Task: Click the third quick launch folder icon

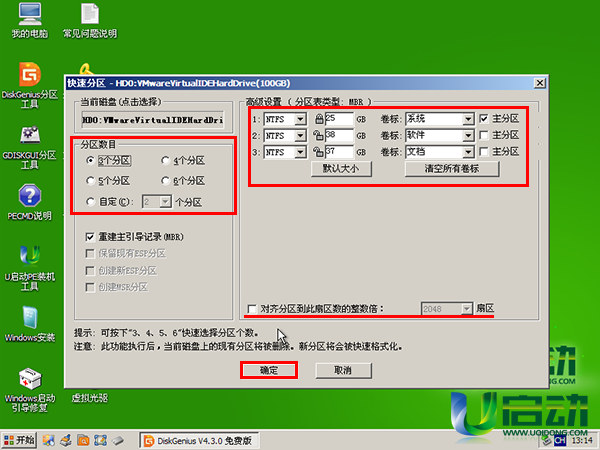Action: click(x=83, y=440)
